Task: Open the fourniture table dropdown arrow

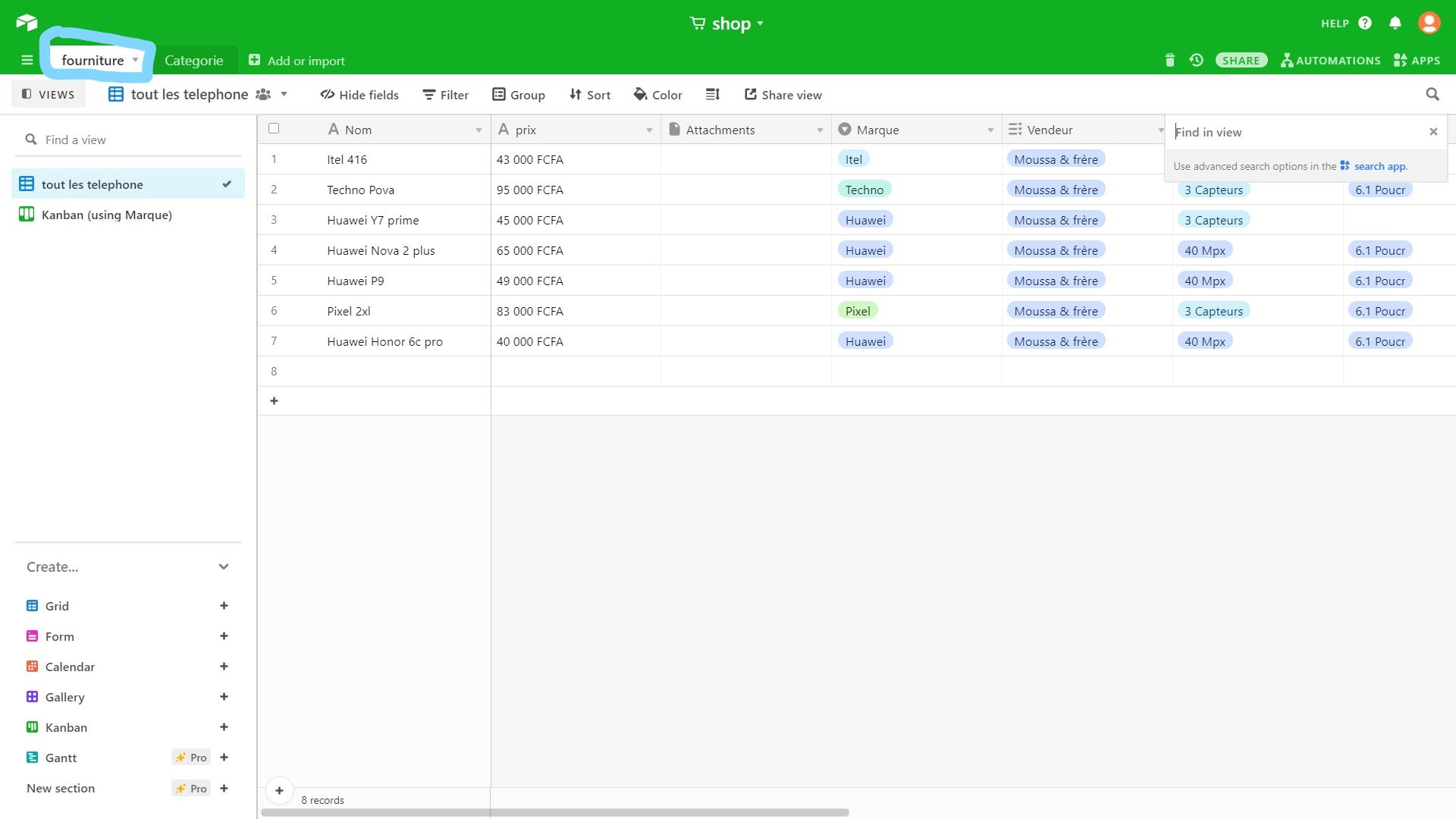Action: (135, 60)
